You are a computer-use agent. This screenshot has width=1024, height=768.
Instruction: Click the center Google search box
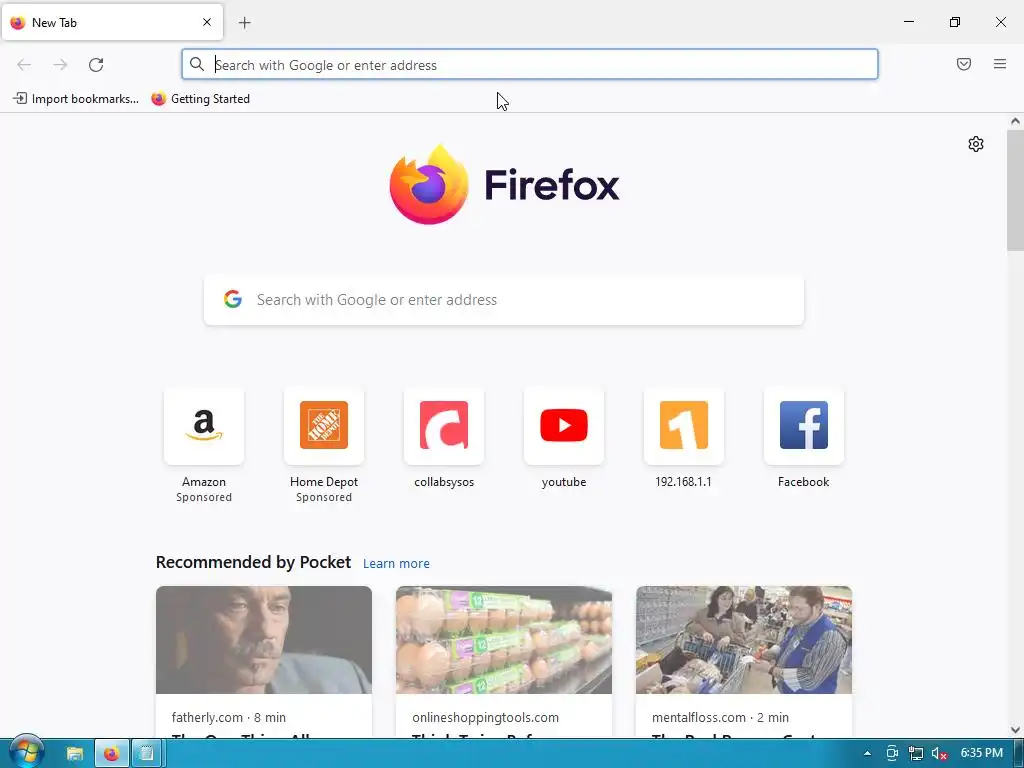click(504, 300)
